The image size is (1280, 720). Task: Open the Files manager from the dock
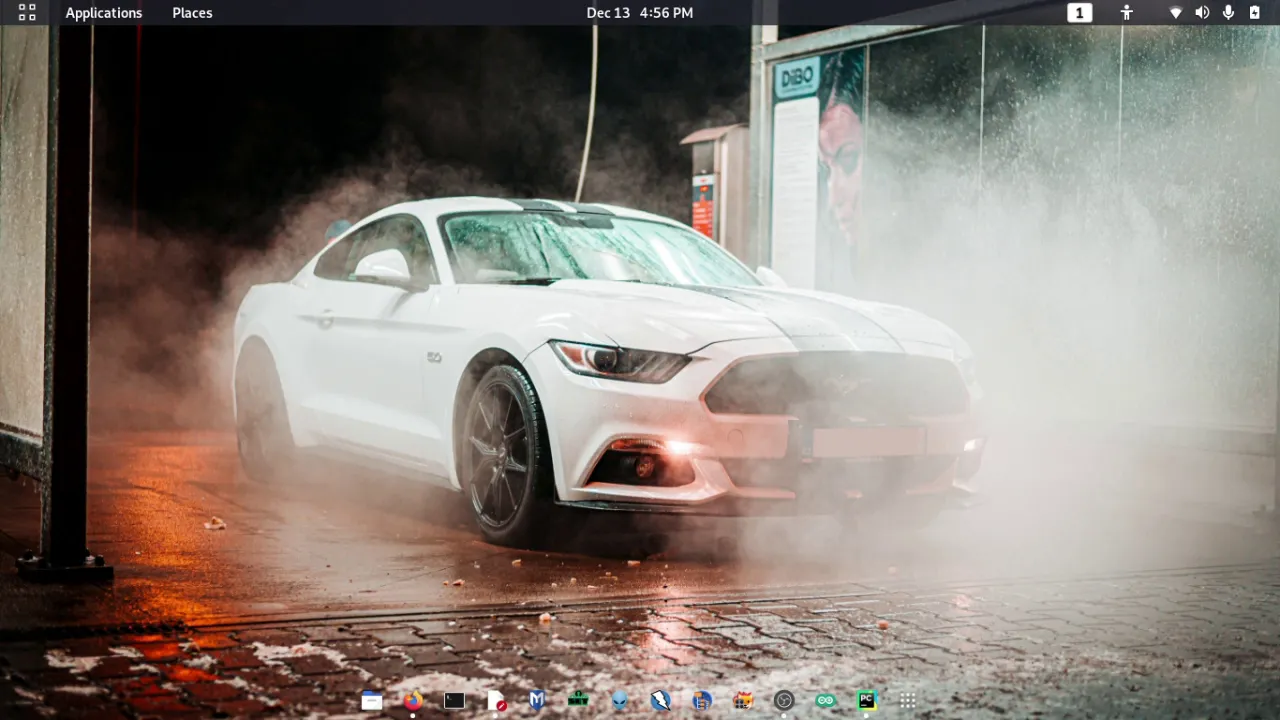point(372,701)
